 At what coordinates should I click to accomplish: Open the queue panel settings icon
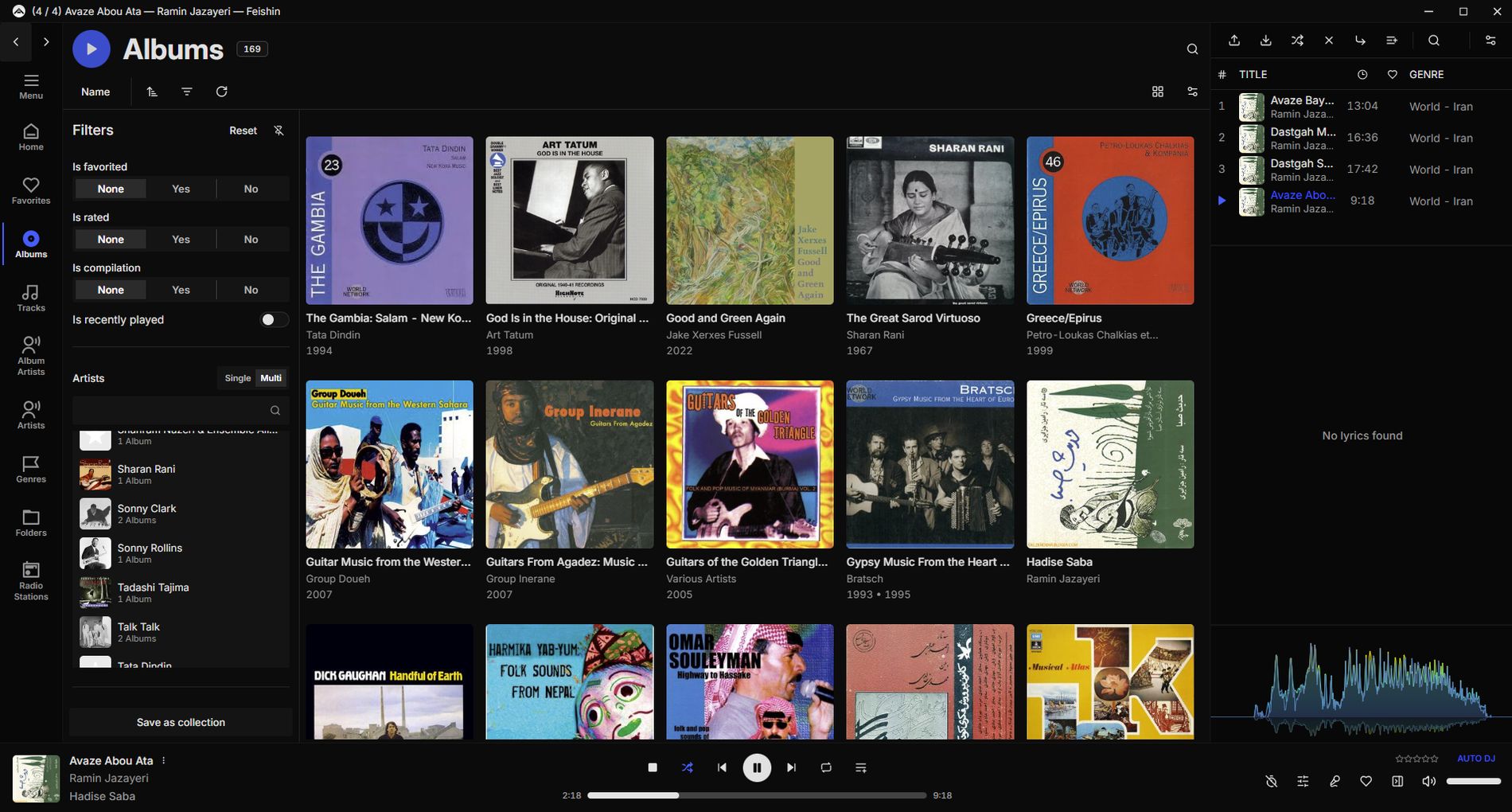pyautogui.click(x=1491, y=41)
